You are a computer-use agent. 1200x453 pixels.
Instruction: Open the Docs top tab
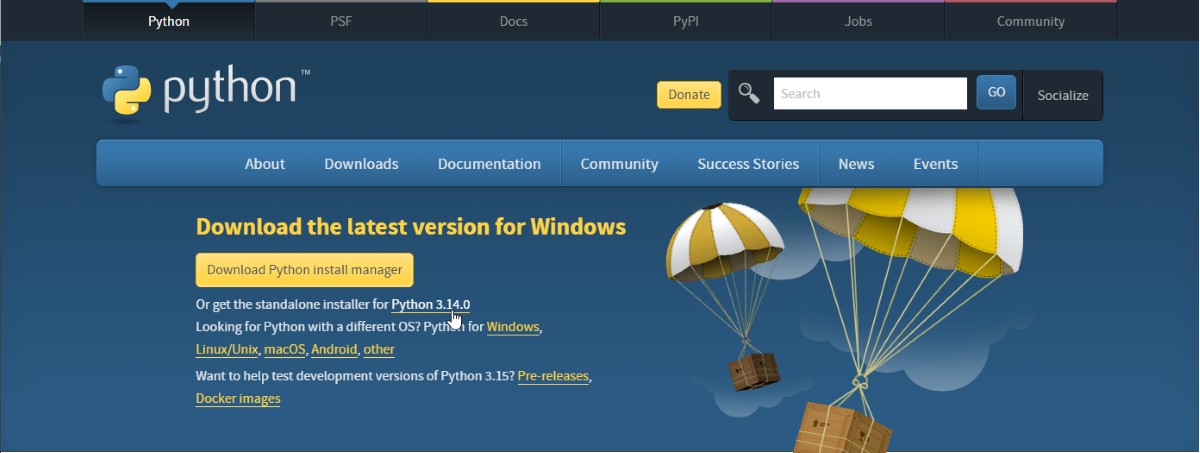[x=513, y=21]
